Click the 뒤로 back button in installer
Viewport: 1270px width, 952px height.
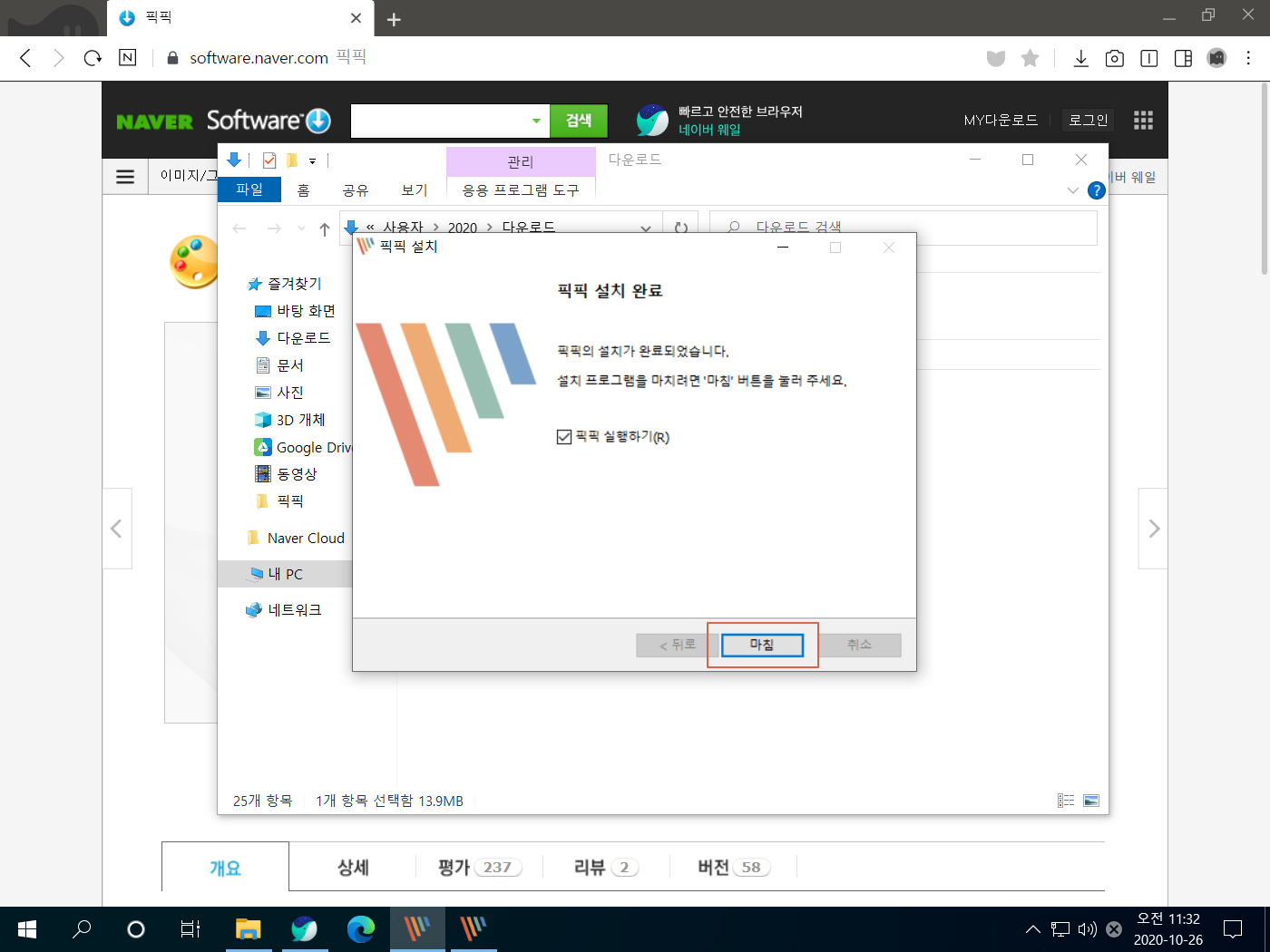[677, 645]
